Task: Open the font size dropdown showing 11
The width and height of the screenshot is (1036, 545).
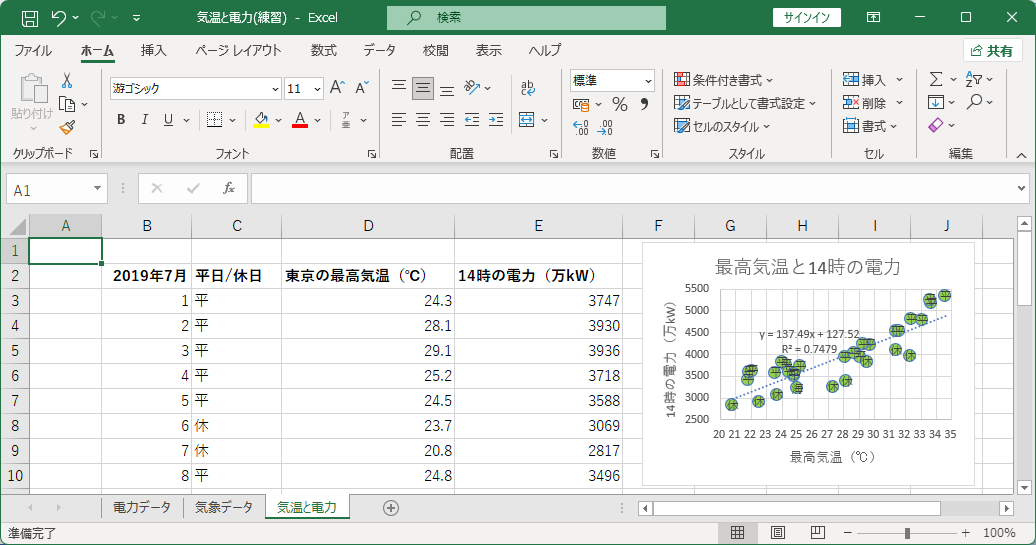Action: click(x=317, y=89)
